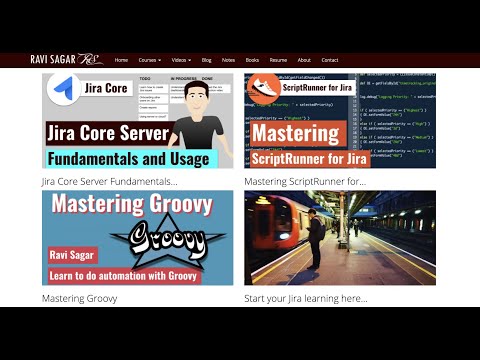This screenshot has width=480, height=360.
Task: Open Mastering ScriptRunner for... title link
Action: point(305,182)
